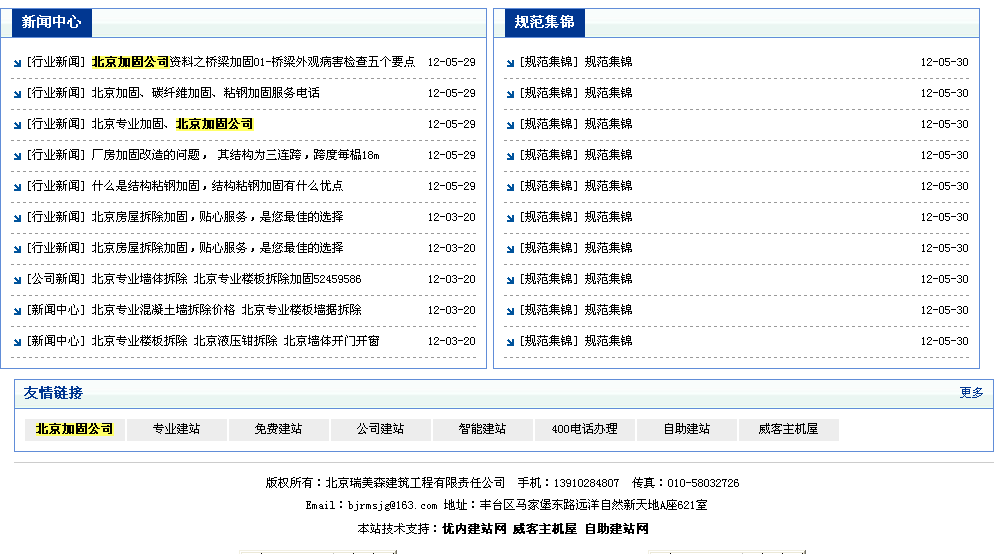This screenshot has width=996, height=554.
Task: Click the 自助建站网 tech support link in footer
Action: click(616, 528)
